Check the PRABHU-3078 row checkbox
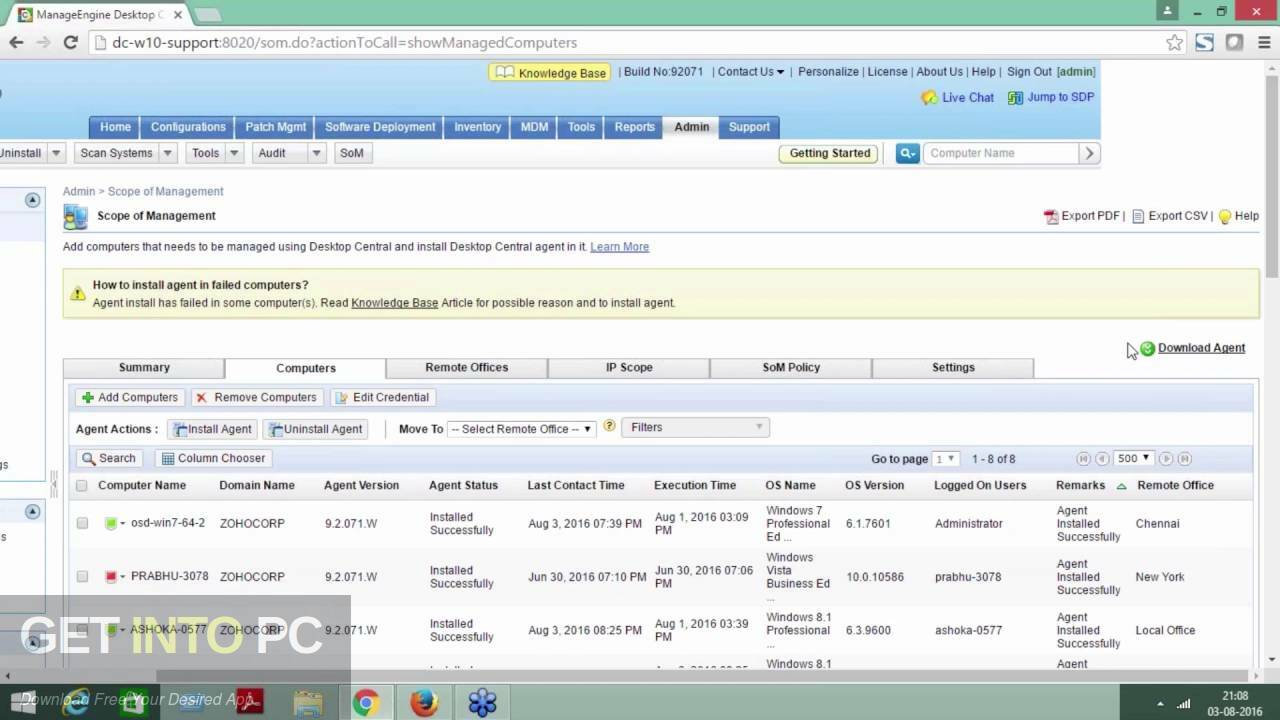1280x720 pixels. pos(82,577)
